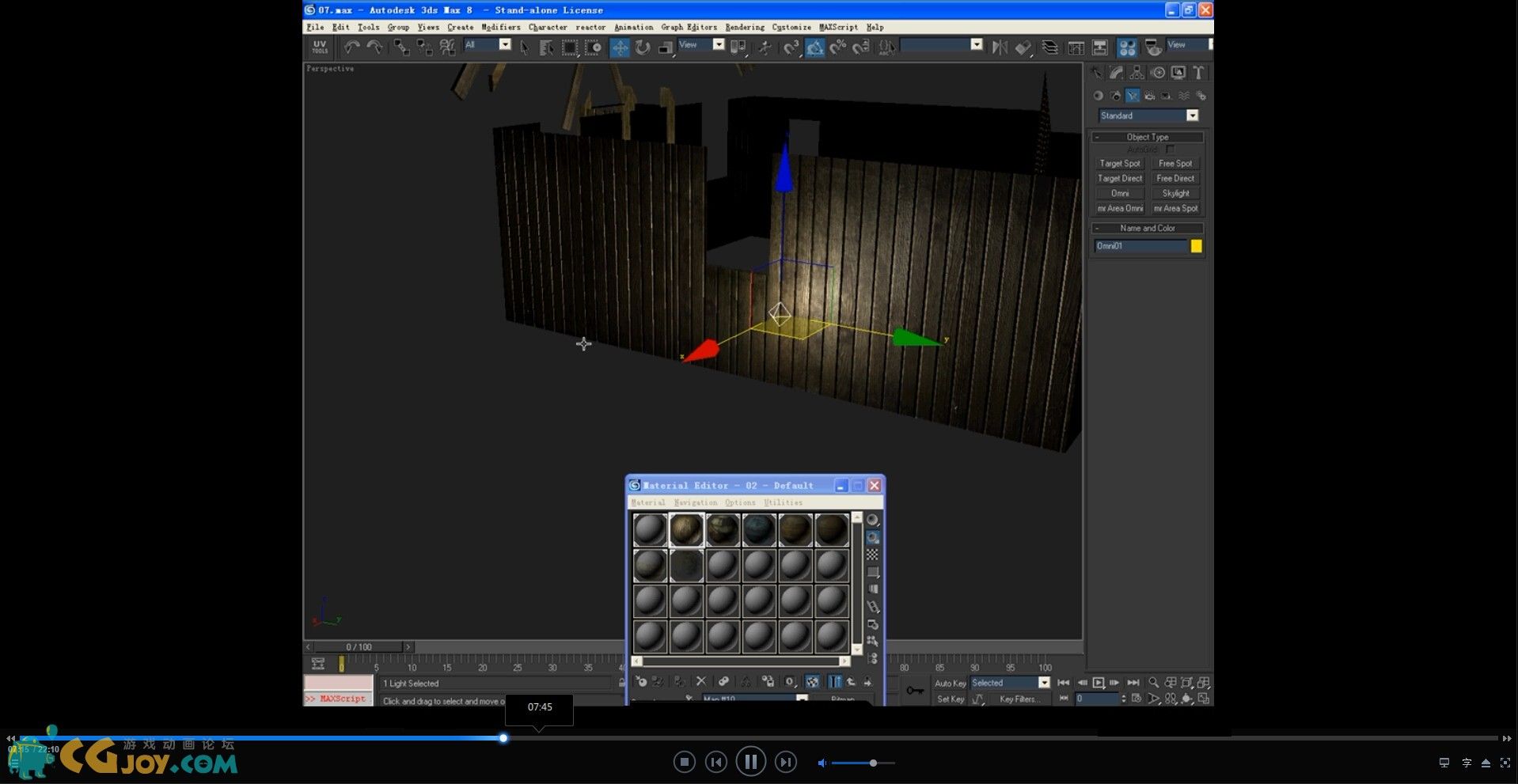Open the Selected key target dropdown

click(x=1011, y=683)
